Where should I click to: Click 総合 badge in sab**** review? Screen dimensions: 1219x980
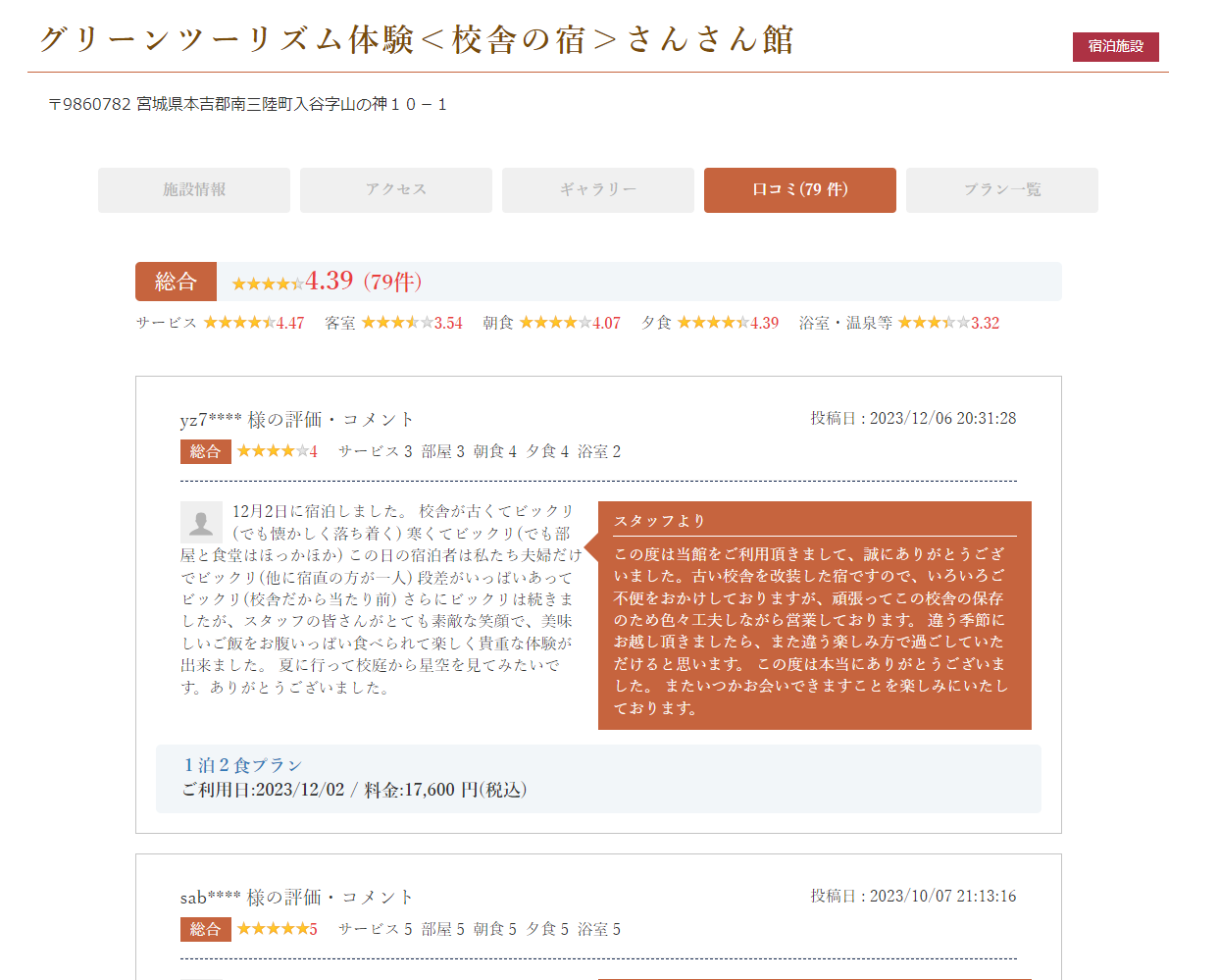click(x=206, y=929)
